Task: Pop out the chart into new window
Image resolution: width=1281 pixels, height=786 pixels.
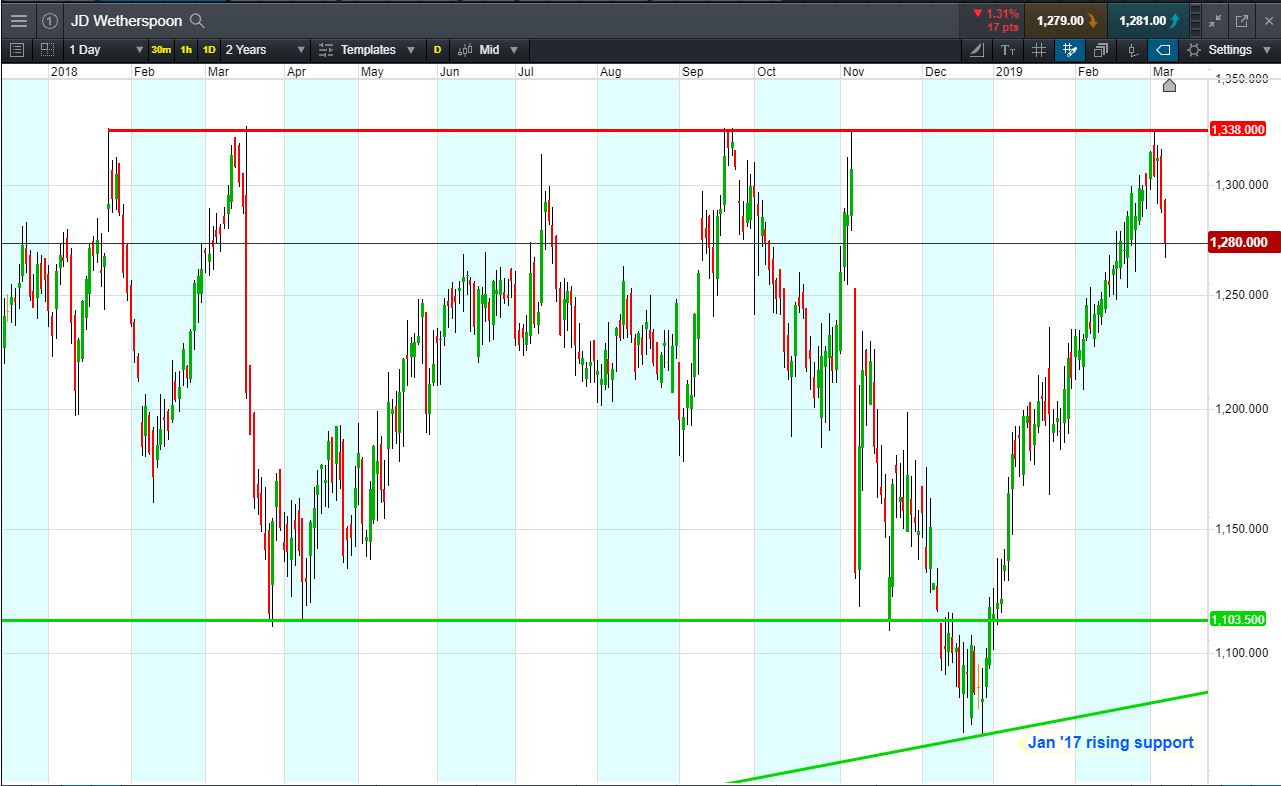Action: (x=1242, y=20)
